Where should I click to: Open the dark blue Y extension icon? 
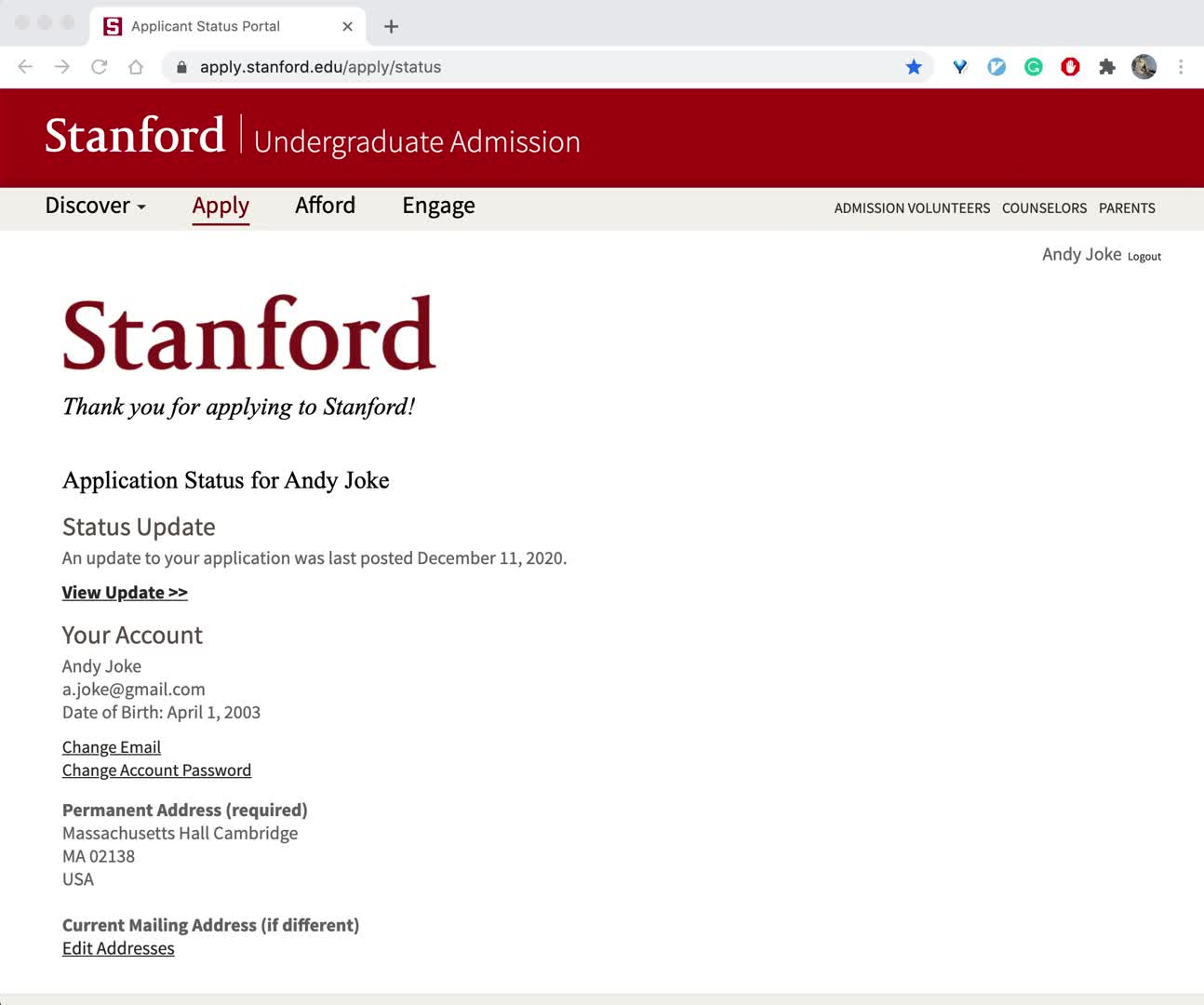tap(960, 67)
